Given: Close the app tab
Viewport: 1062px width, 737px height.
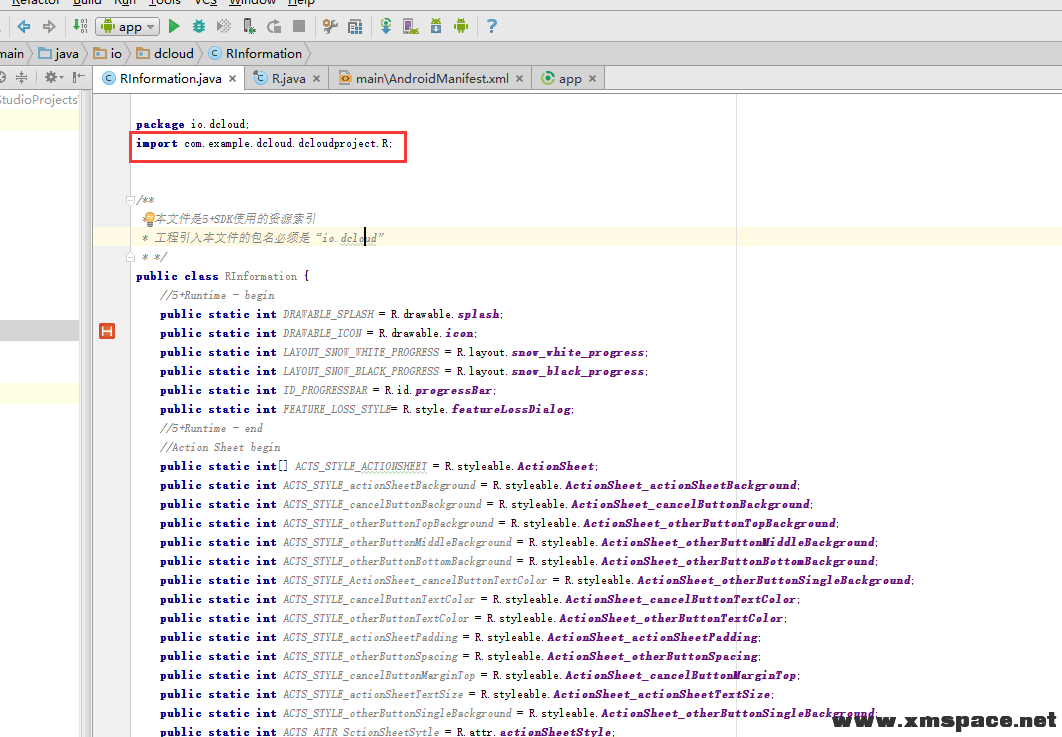Looking at the screenshot, I should 593,79.
